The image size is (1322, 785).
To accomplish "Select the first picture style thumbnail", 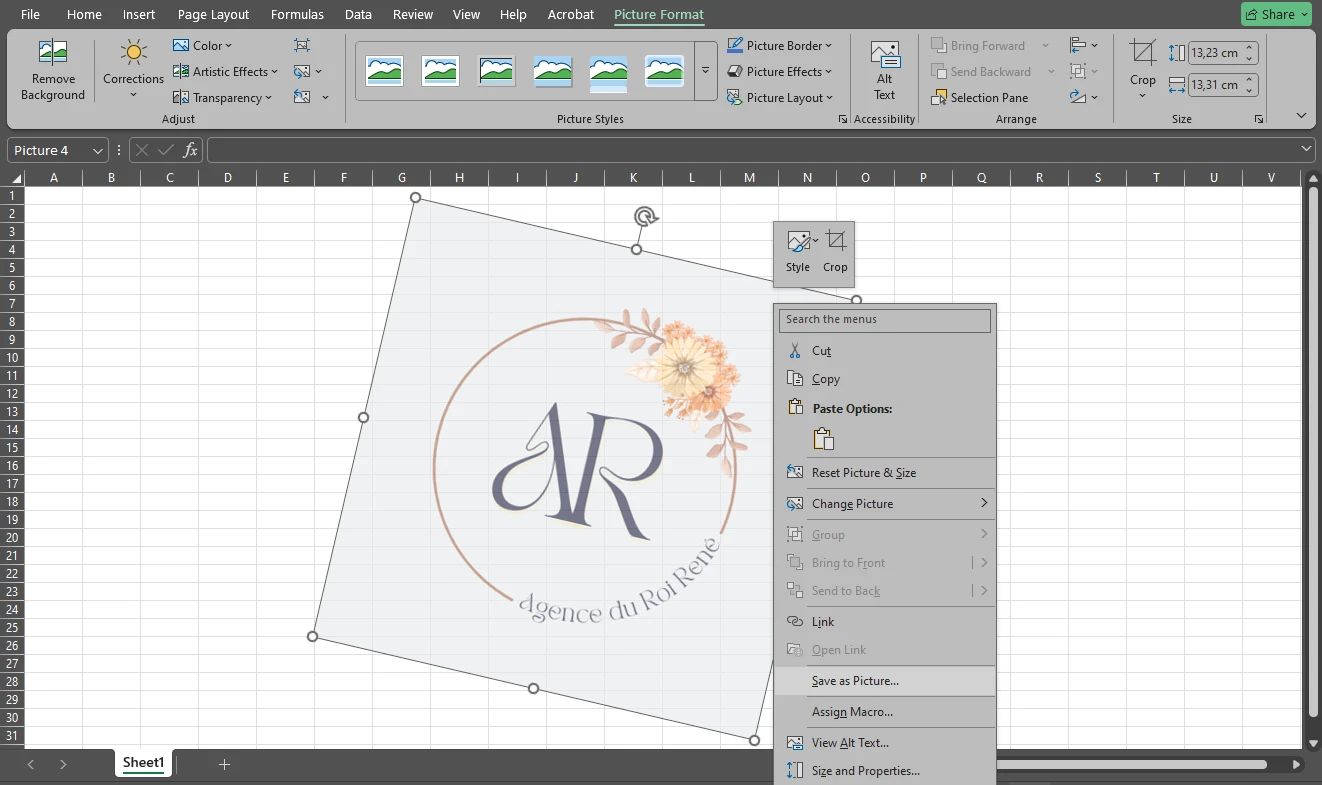I will pyautogui.click(x=384, y=71).
